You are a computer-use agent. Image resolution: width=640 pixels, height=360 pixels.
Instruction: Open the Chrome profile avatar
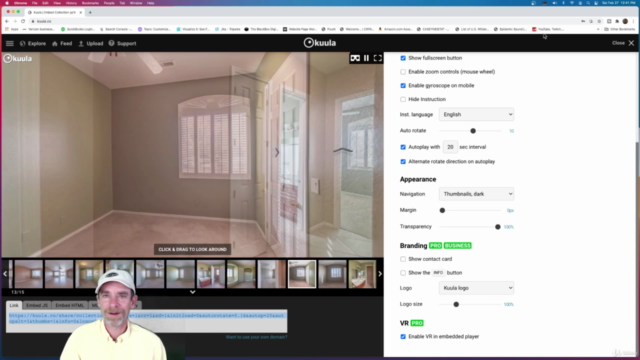pyautogui.click(x=625, y=21)
